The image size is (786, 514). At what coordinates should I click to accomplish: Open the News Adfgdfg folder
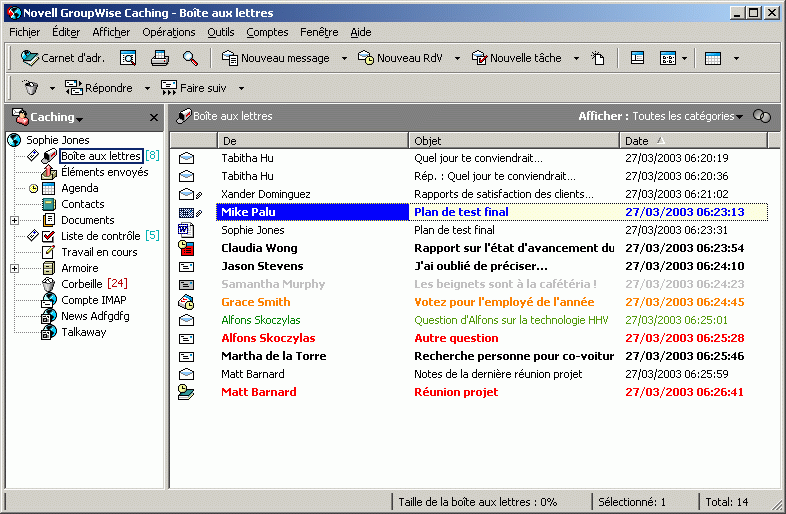tap(95, 316)
